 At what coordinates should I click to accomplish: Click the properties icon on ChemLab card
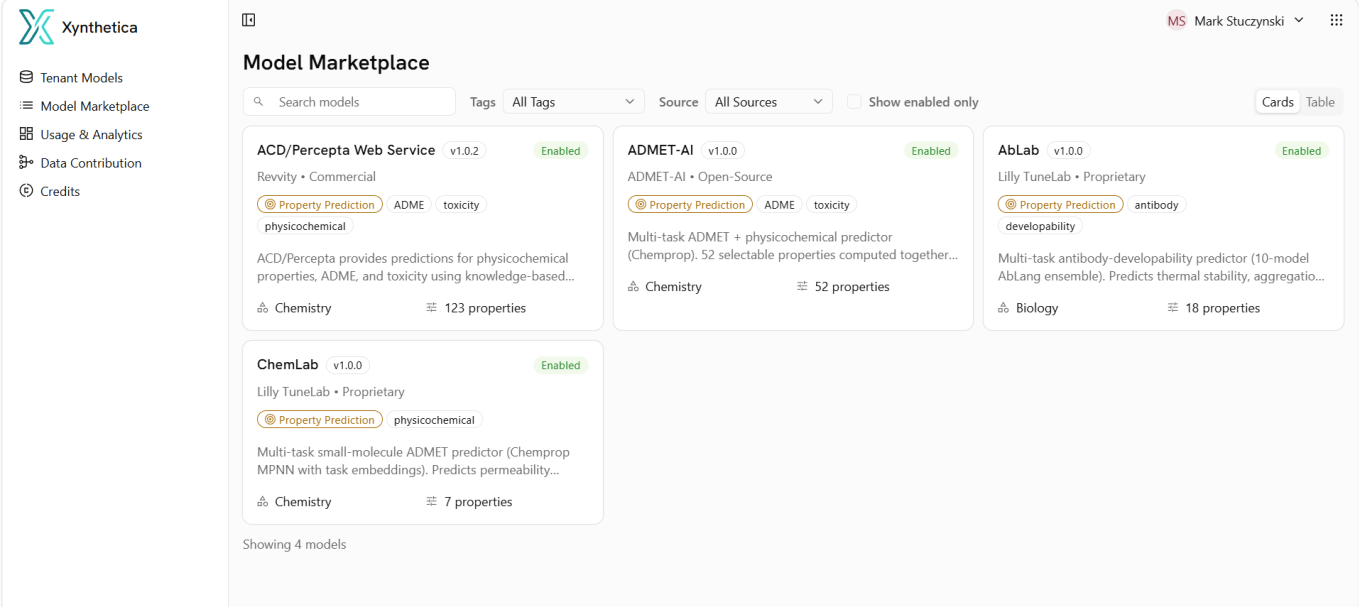pos(432,502)
